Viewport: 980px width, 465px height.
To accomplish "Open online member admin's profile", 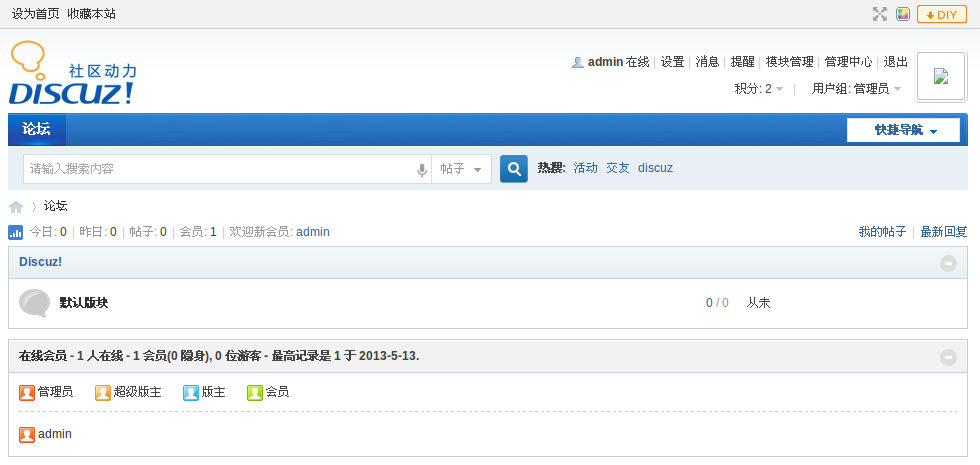I will tap(55, 434).
